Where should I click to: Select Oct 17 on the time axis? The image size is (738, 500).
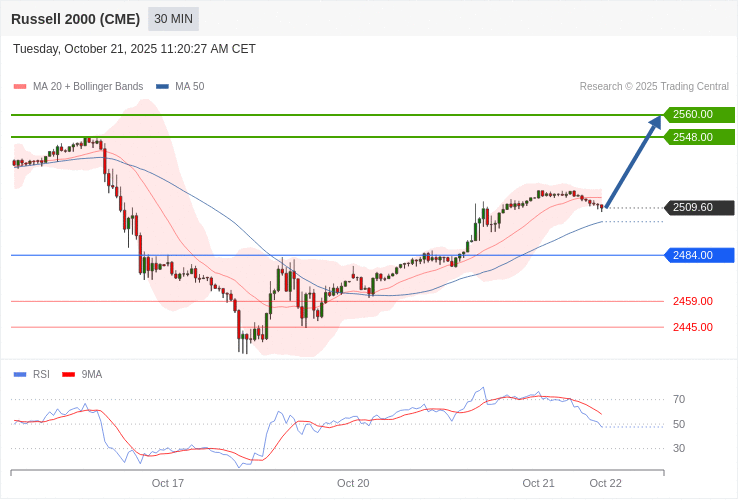click(x=168, y=483)
